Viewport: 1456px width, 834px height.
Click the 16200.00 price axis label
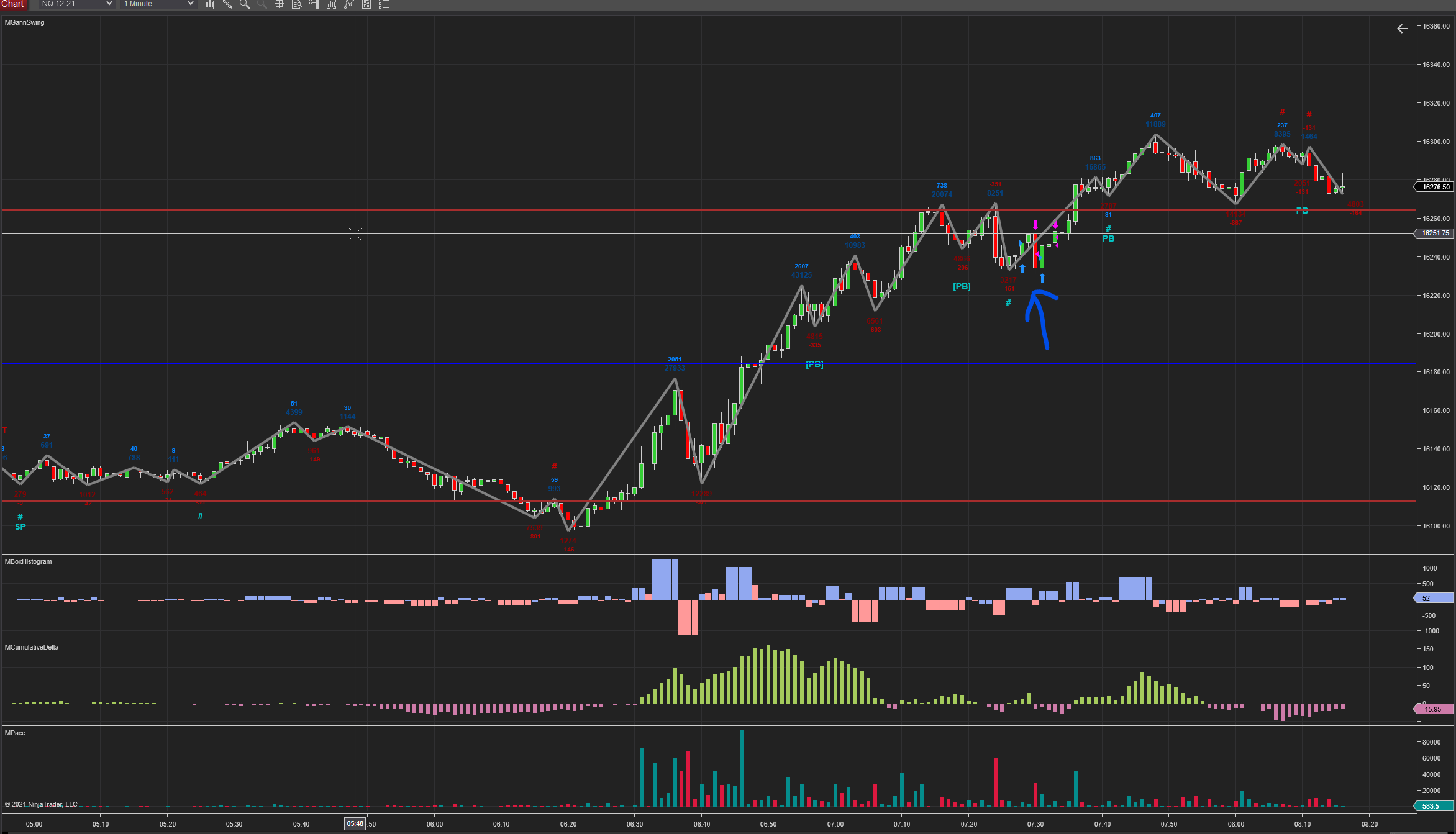click(x=1436, y=334)
